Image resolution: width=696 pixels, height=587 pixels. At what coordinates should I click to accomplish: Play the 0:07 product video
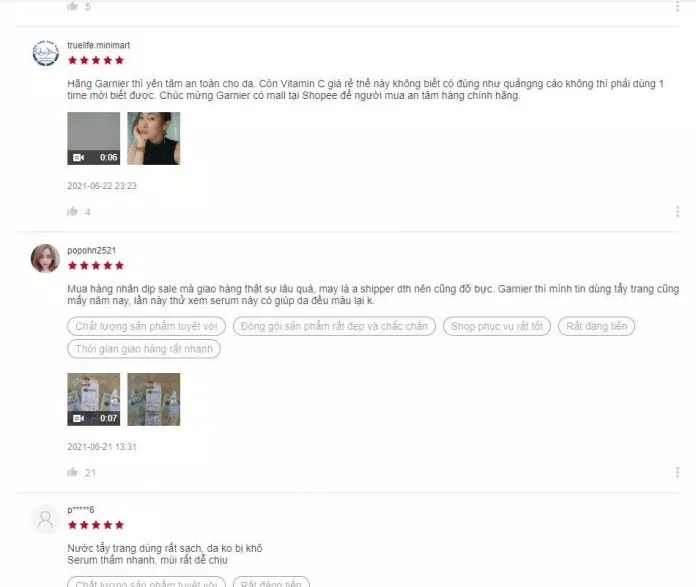coord(94,399)
